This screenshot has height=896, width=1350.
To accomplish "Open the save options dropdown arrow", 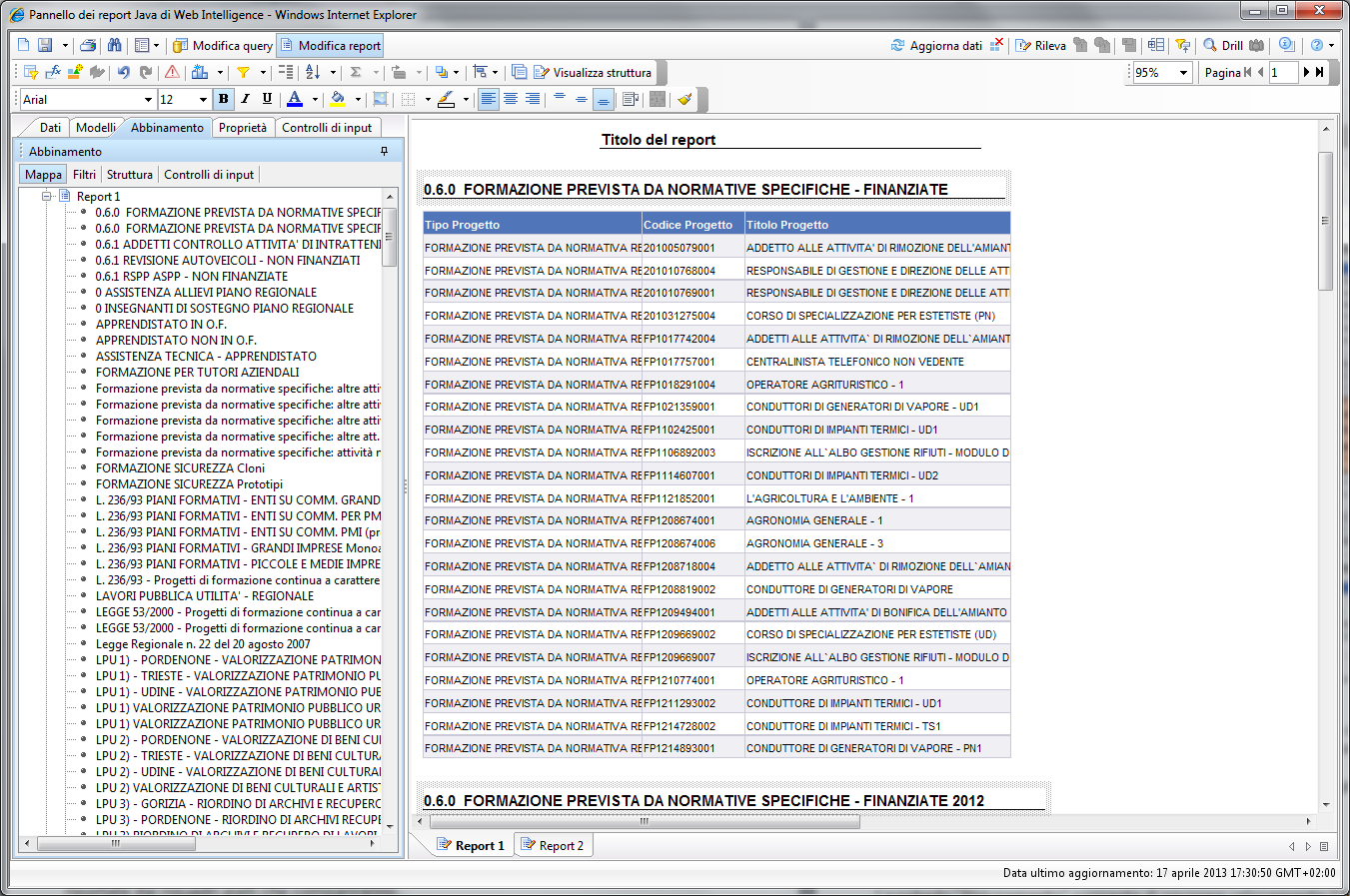I will (65, 46).
